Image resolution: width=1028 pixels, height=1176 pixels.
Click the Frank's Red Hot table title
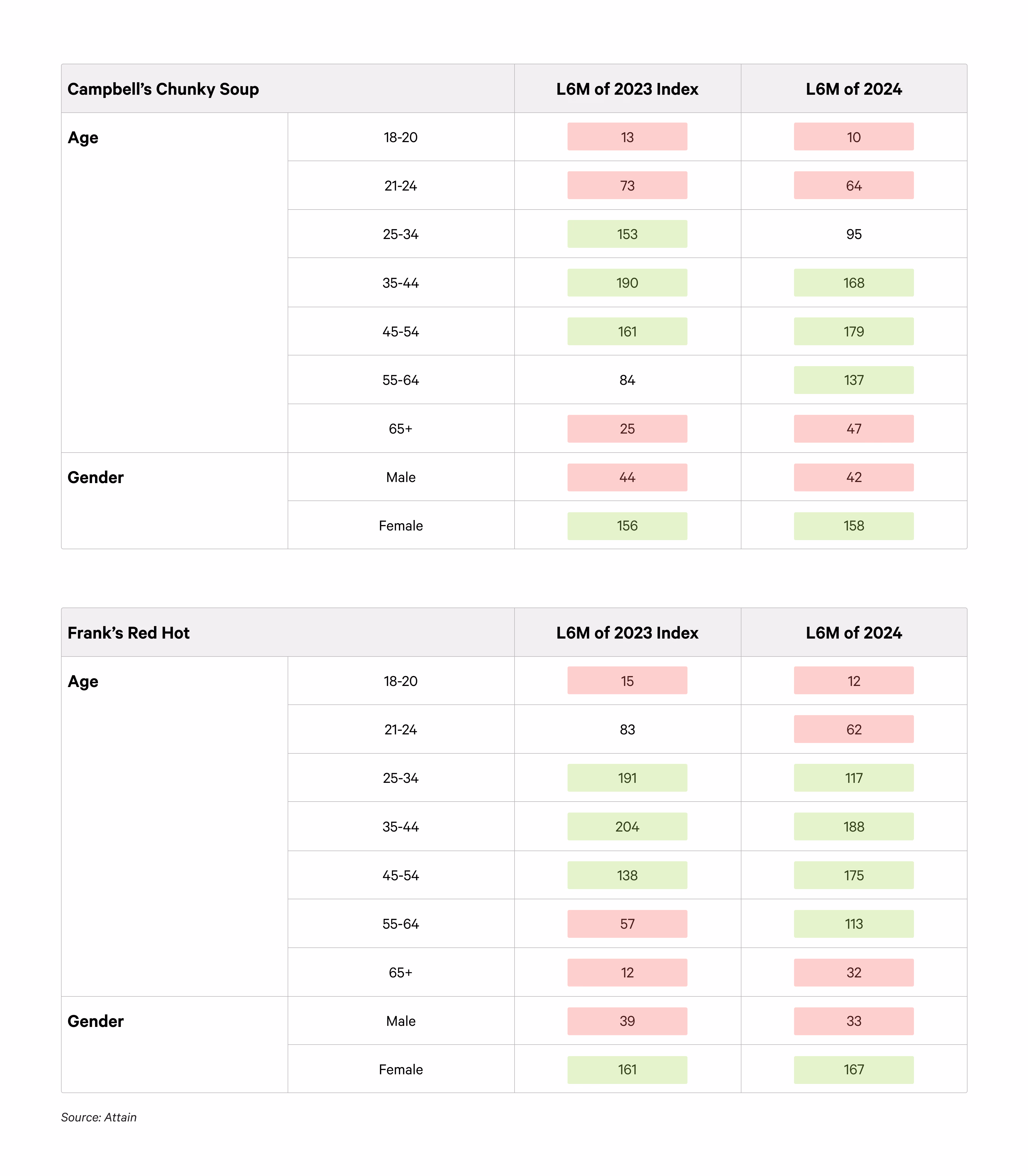pos(128,633)
